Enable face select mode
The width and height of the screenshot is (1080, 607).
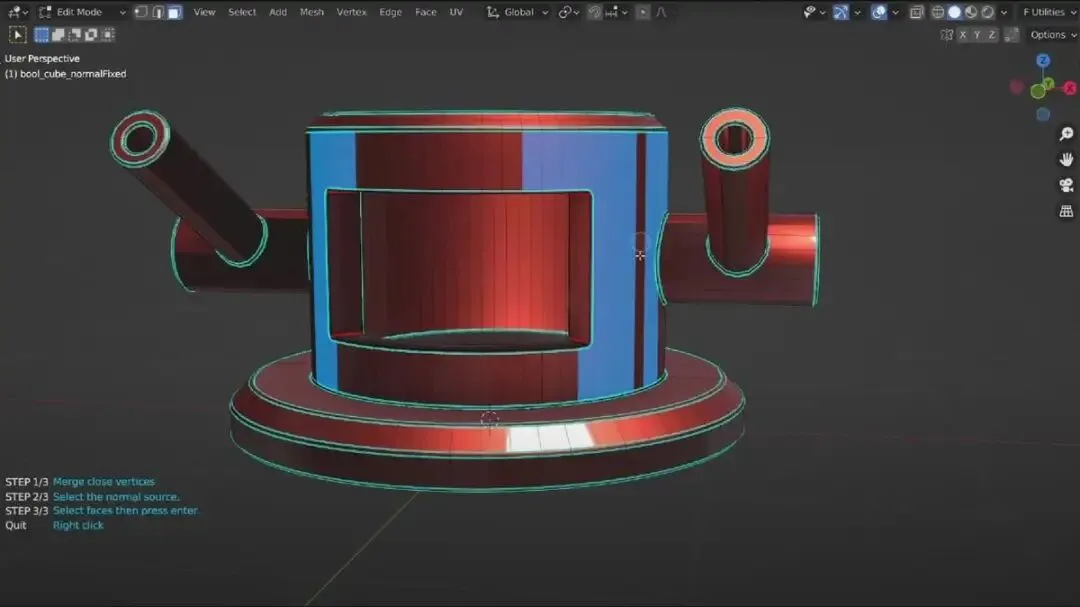[175, 12]
